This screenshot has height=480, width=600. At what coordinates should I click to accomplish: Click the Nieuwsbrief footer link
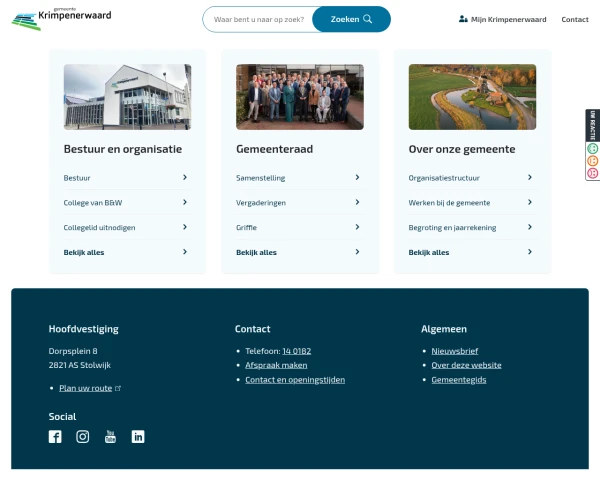tap(455, 351)
